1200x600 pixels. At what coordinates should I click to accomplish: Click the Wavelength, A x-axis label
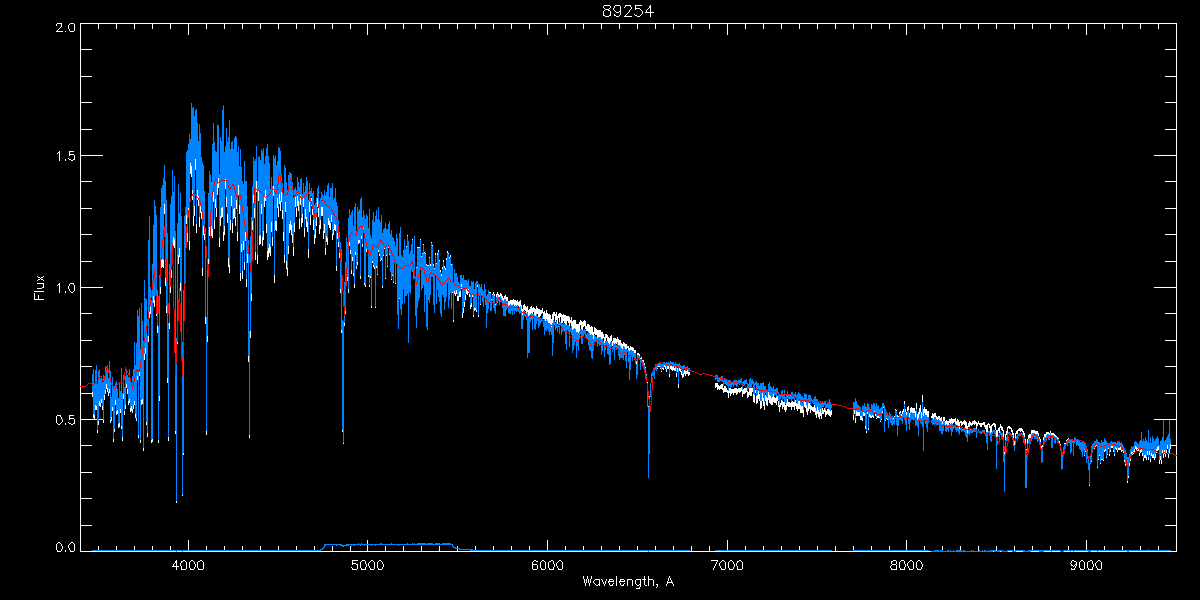[627, 582]
